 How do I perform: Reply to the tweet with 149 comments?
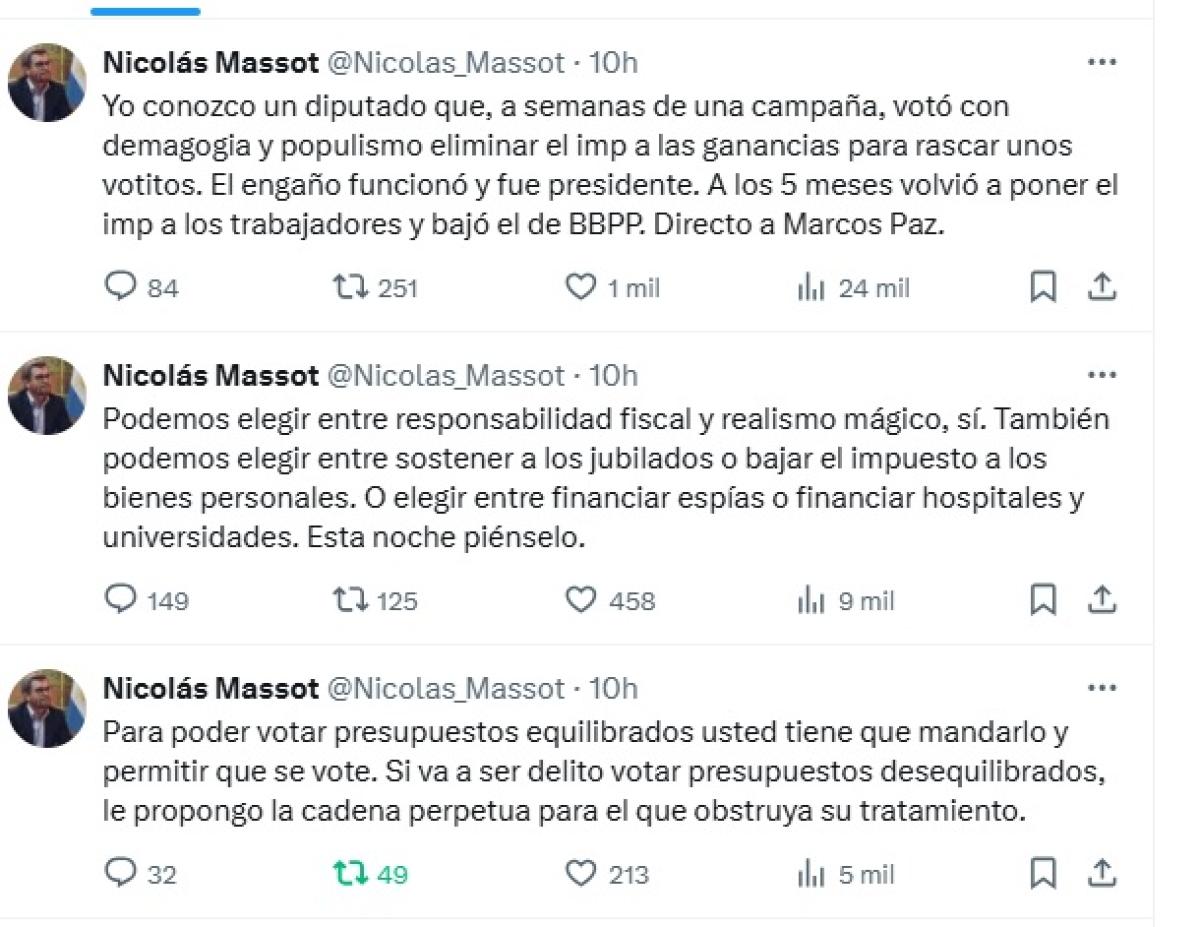(120, 600)
